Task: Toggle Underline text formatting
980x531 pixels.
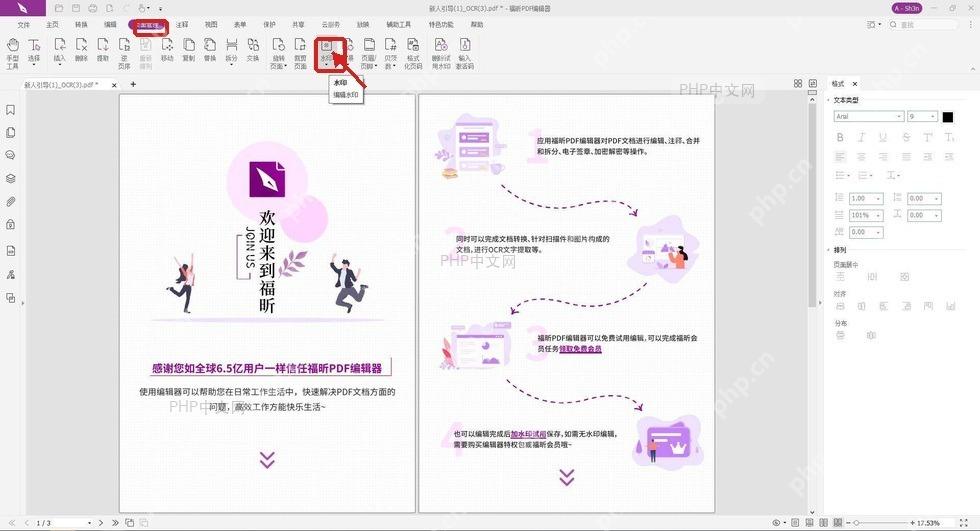Action: pos(882,137)
